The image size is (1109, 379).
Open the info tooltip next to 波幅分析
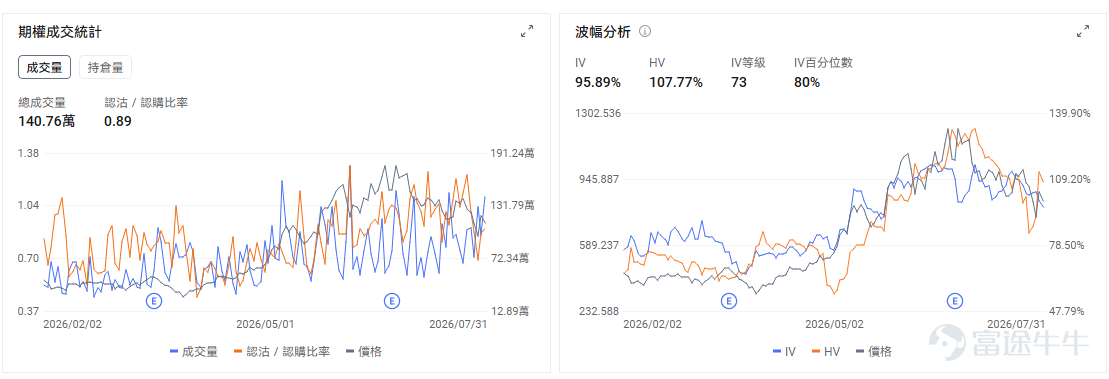(645, 31)
